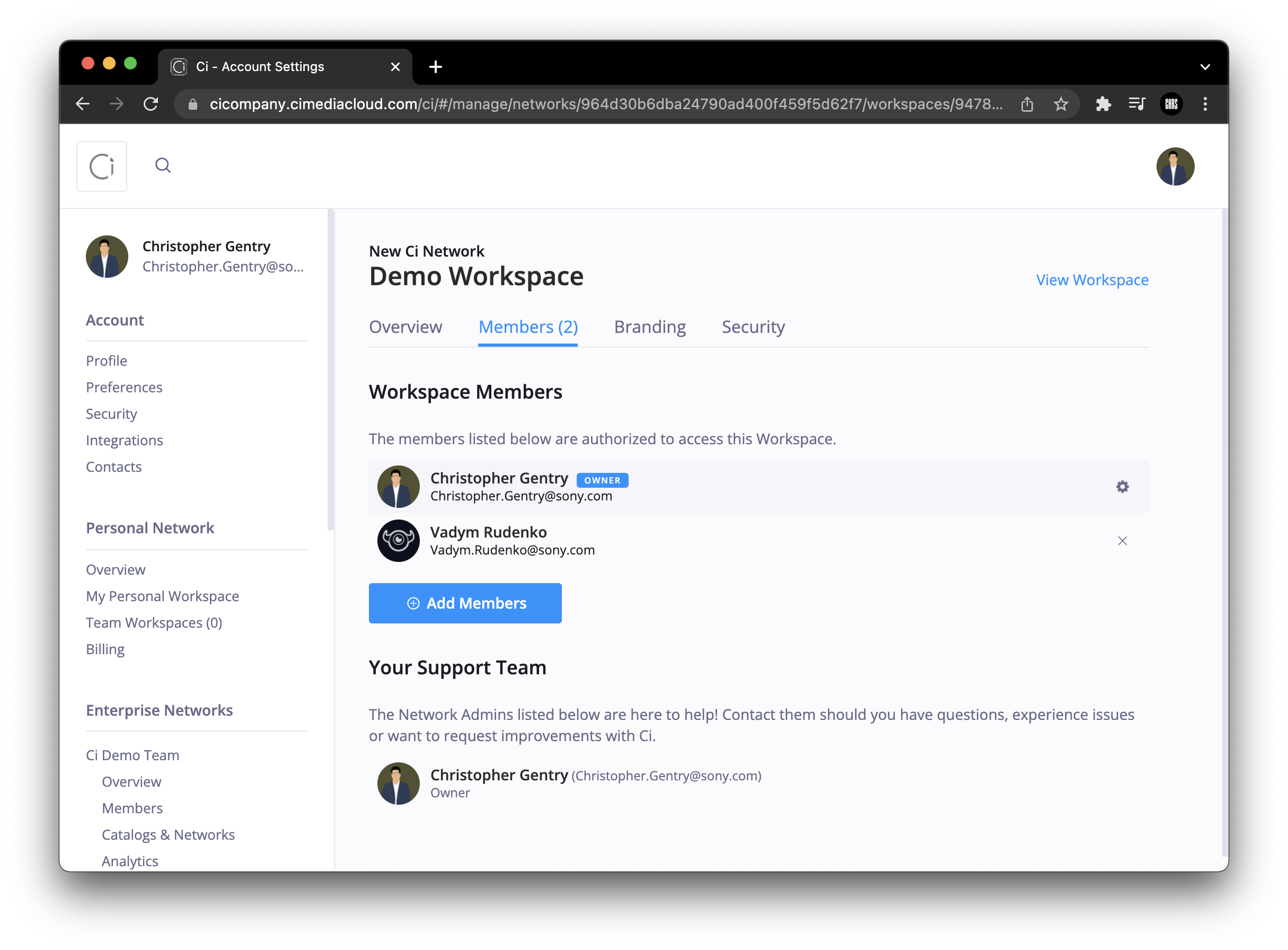Image resolution: width=1288 pixels, height=950 pixels.
Task: Open the browser extensions puzzle icon
Action: pyautogui.click(x=1104, y=104)
